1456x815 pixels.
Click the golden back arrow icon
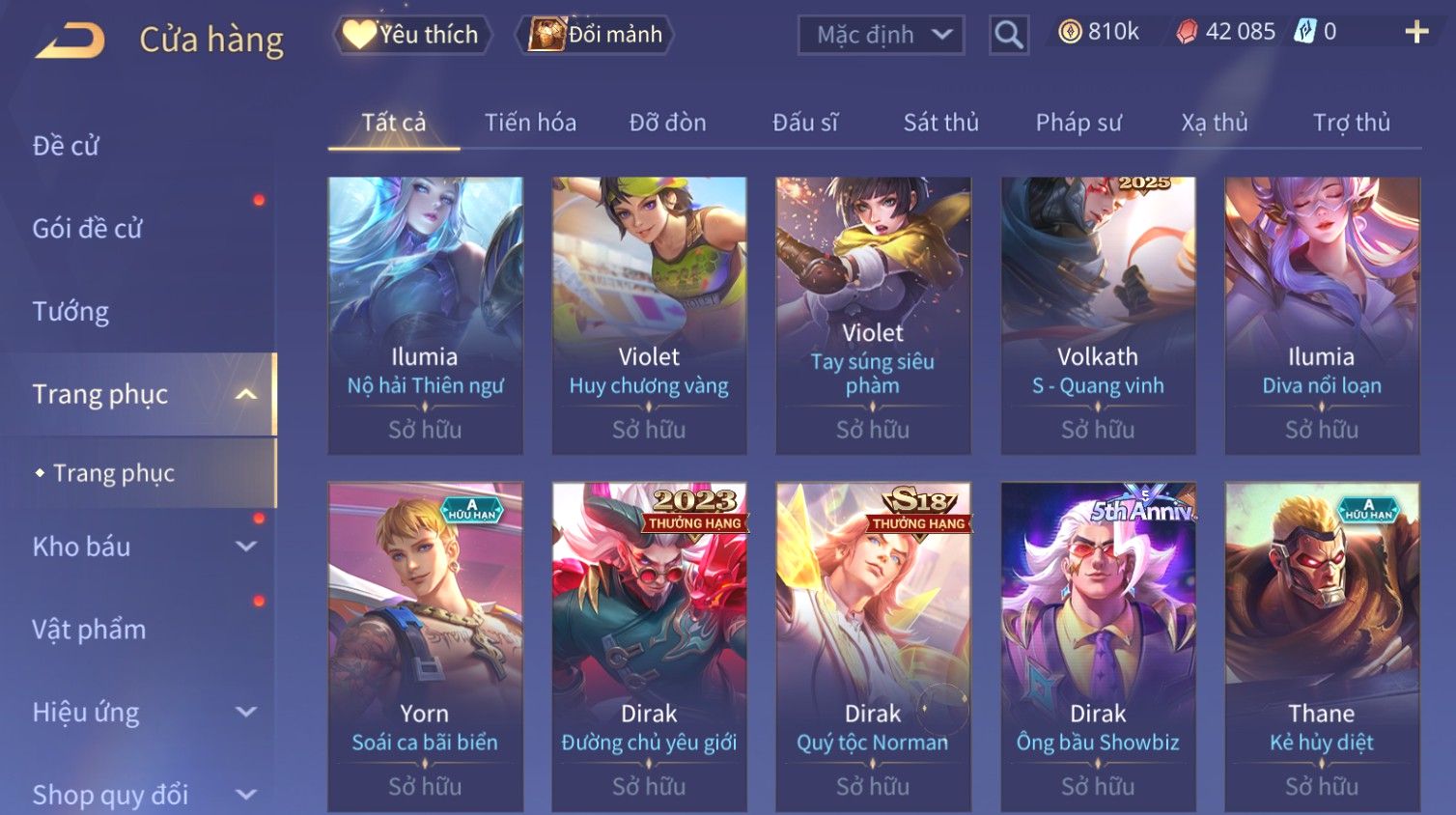pos(70,41)
